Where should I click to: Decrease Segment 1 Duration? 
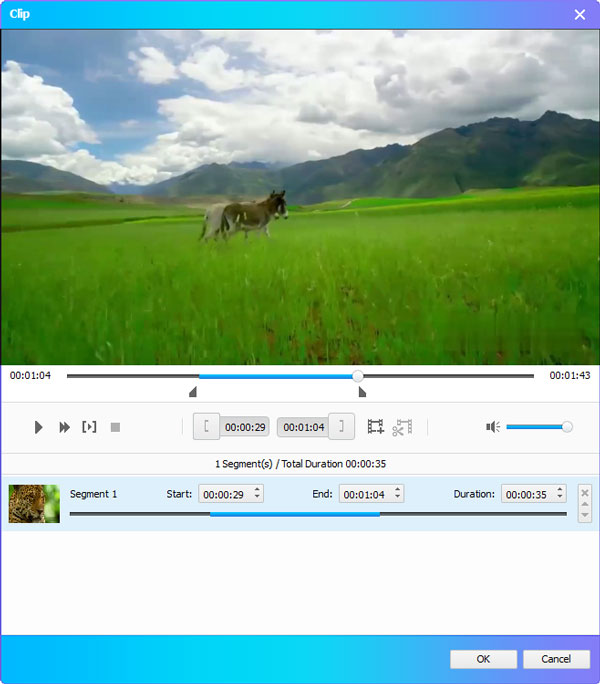pyautogui.click(x=560, y=498)
